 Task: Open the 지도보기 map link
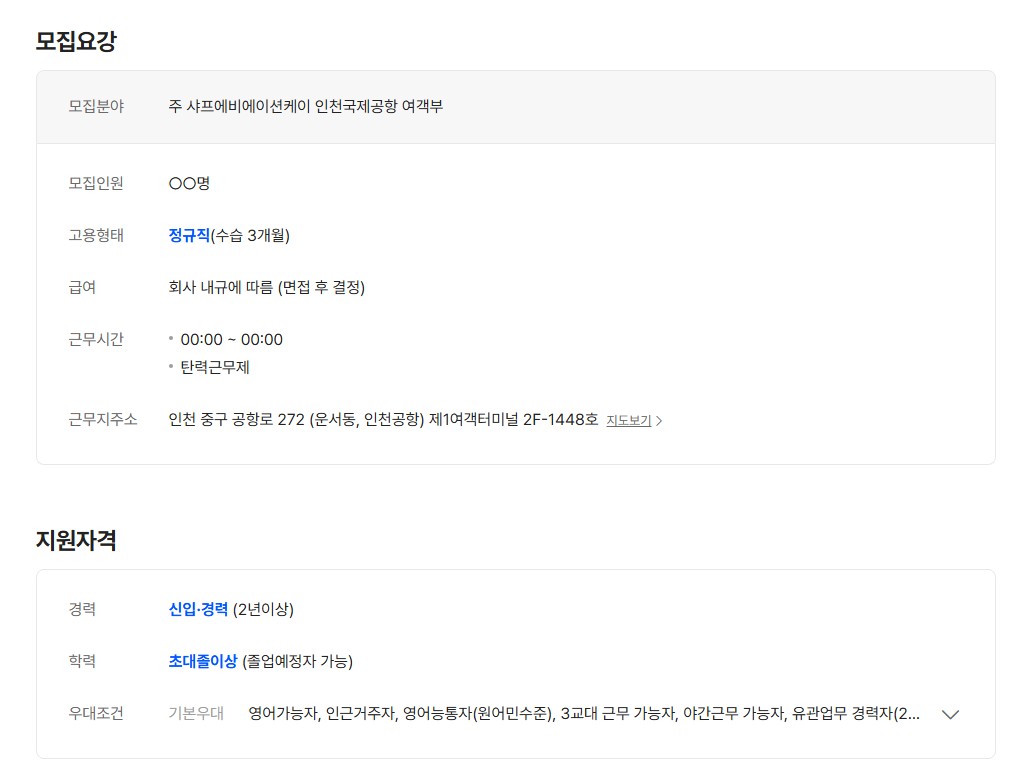[x=628, y=421]
